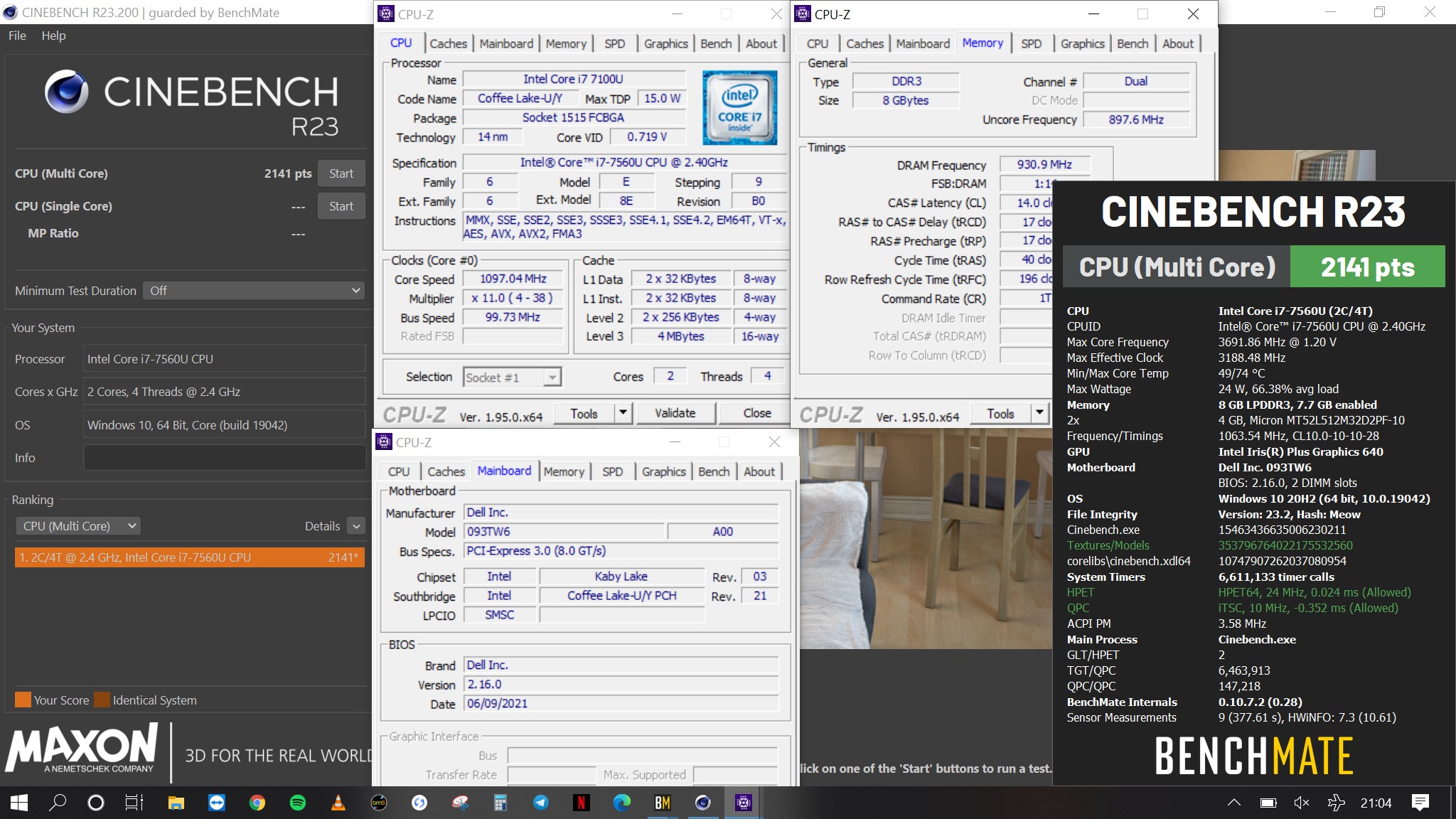This screenshot has width=1456, height=819.
Task: Click the 2141 pts score in BenchMate overlay
Action: [x=1367, y=267]
